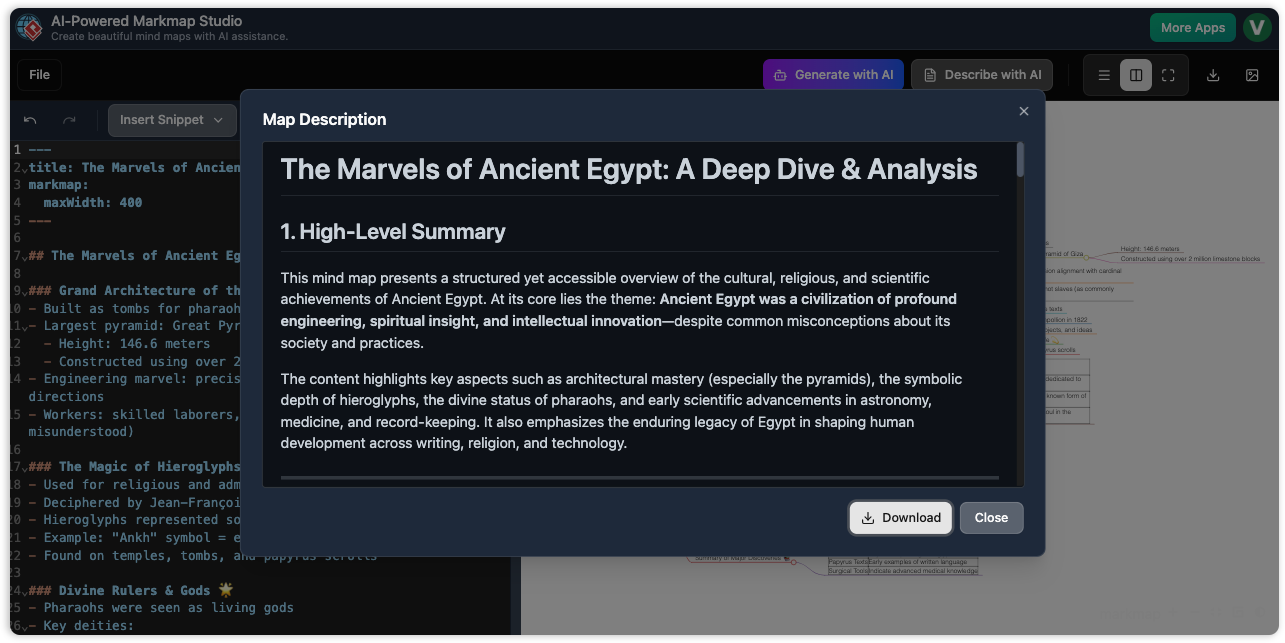
Task: Click the dialog's vertical scrollbar thumb
Action: click(x=1019, y=160)
